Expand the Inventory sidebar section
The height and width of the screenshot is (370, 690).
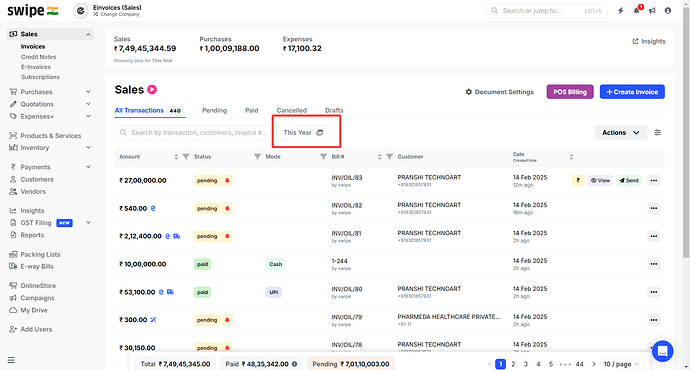point(88,148)
